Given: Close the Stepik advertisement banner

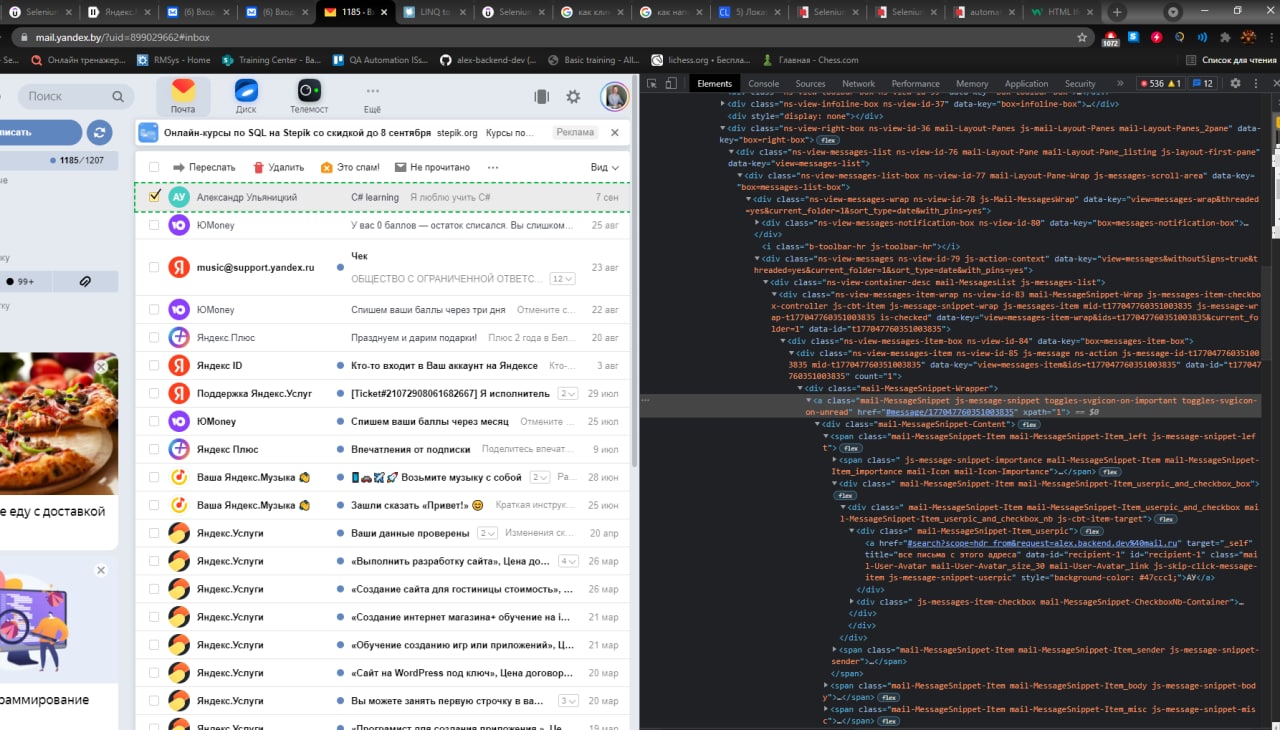Looking at the screenshot, I should coord(615,132).
